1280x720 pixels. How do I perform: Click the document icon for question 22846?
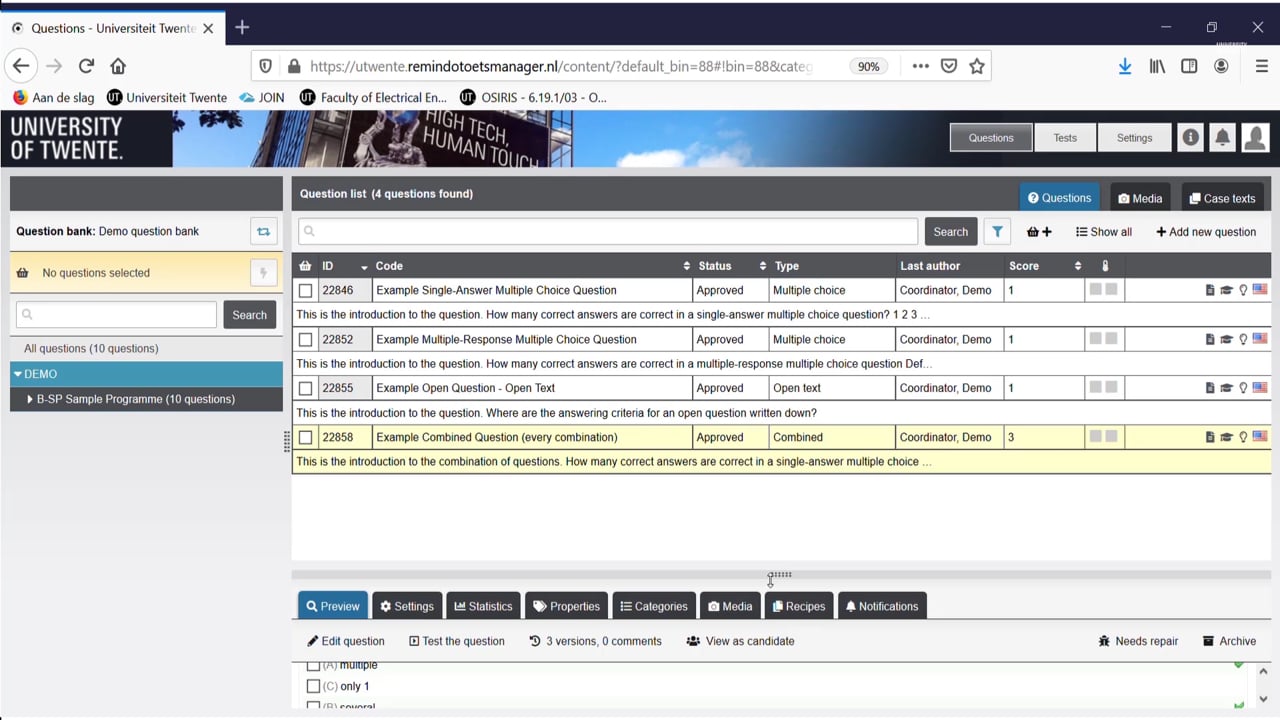tap(1210, 290)
